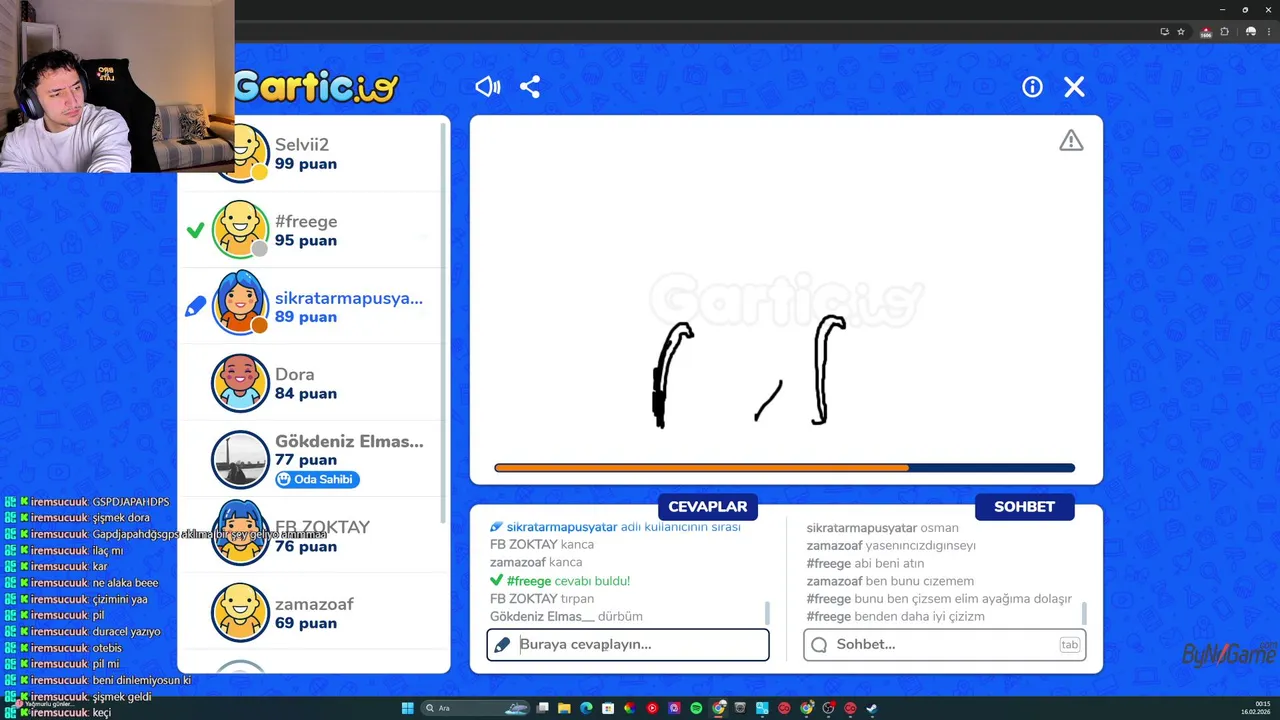This screenshot has height=720, width=1280.
Task: Click the chat panel scrollbar
Action: pyautogui.click(x=1084, y=612)
